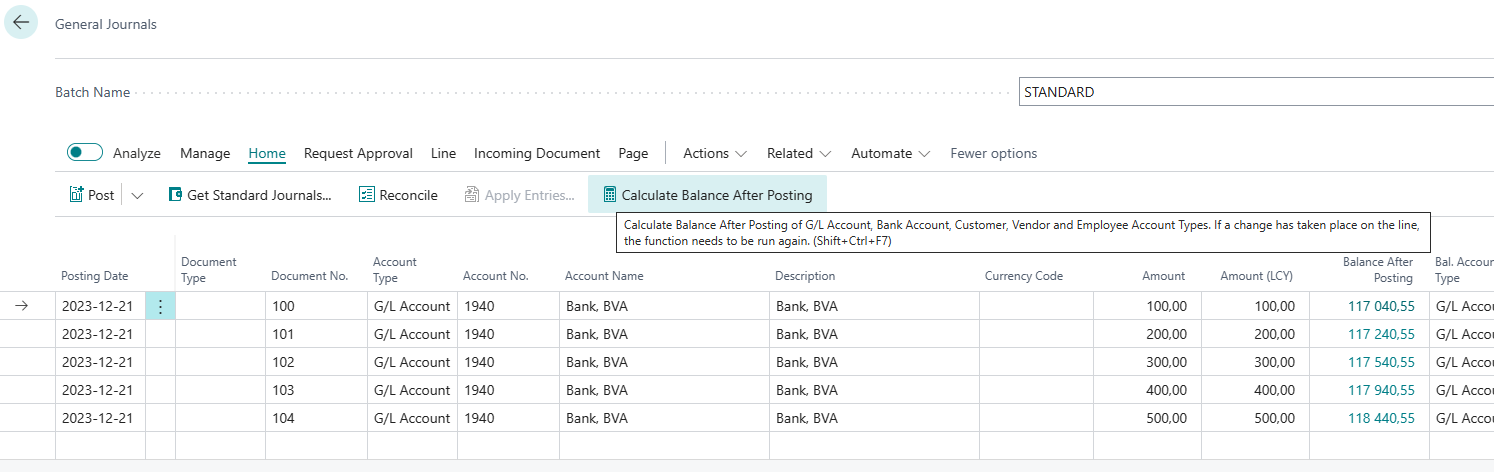
Task: Click the Post journal icon
Action: pos(76,195)
